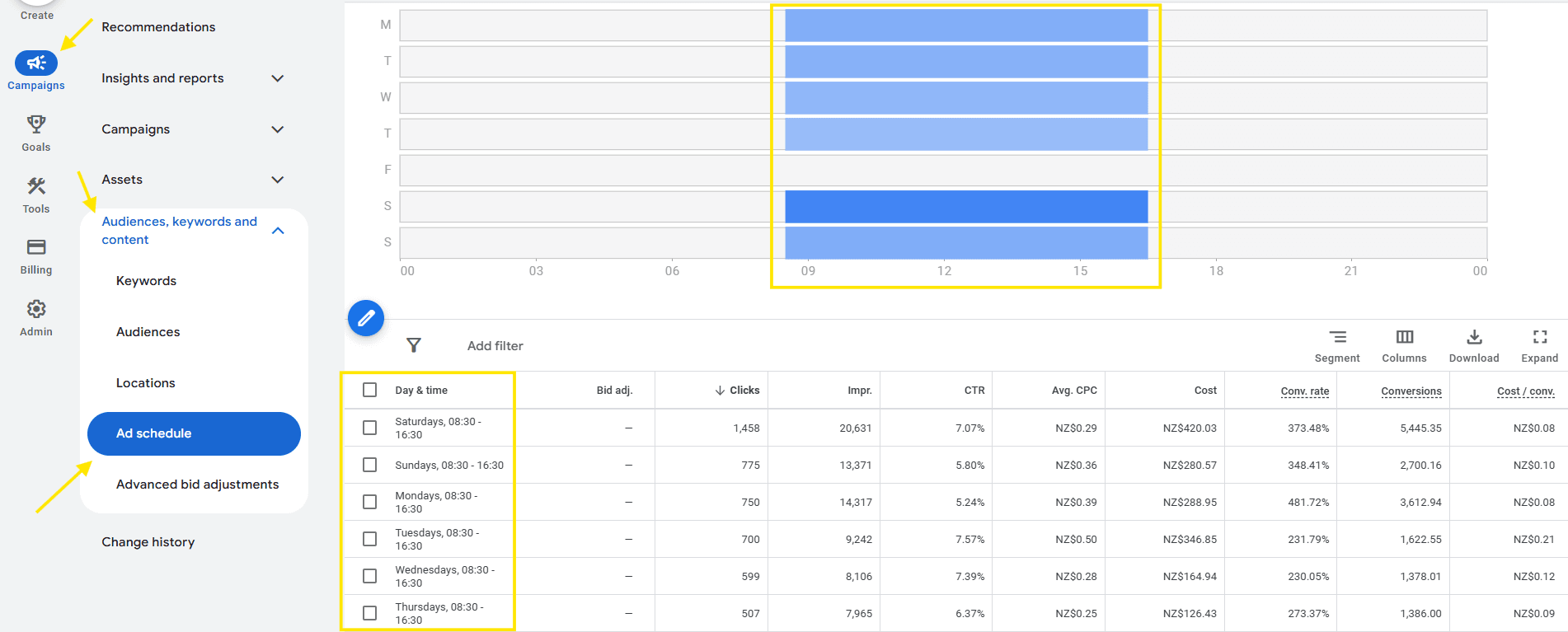
Task: Expand the table to full screen
Action: pyautogui.click(x=1539, y=345)
